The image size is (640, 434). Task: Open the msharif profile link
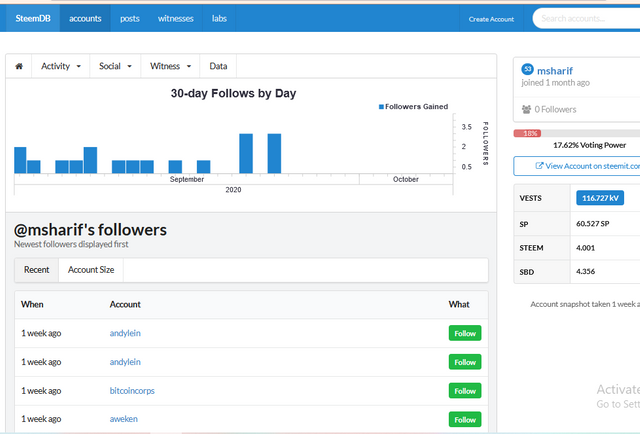coord(555,71)
